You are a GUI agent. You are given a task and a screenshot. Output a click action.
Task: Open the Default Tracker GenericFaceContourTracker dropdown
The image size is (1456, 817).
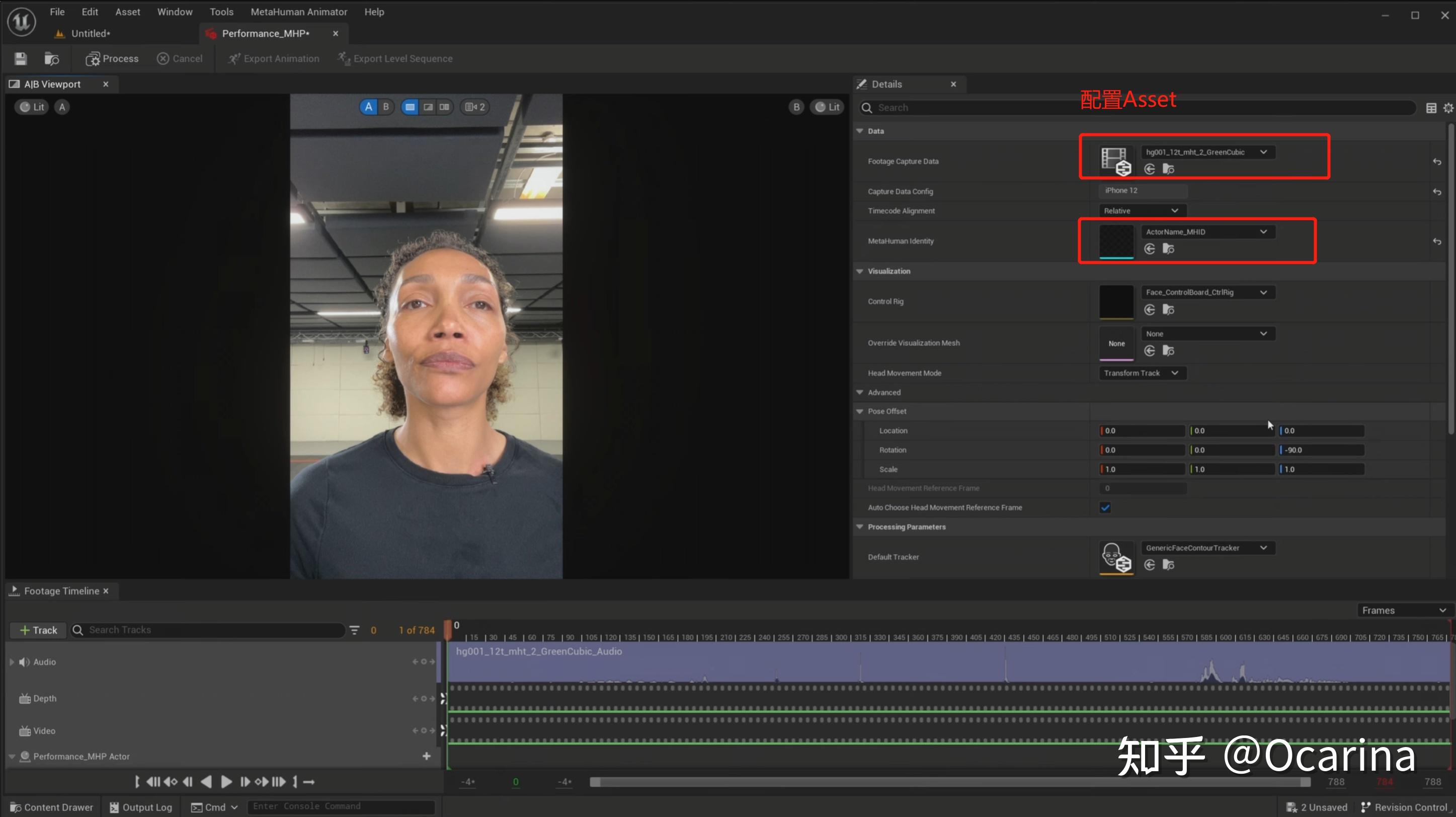(1207, 547)
